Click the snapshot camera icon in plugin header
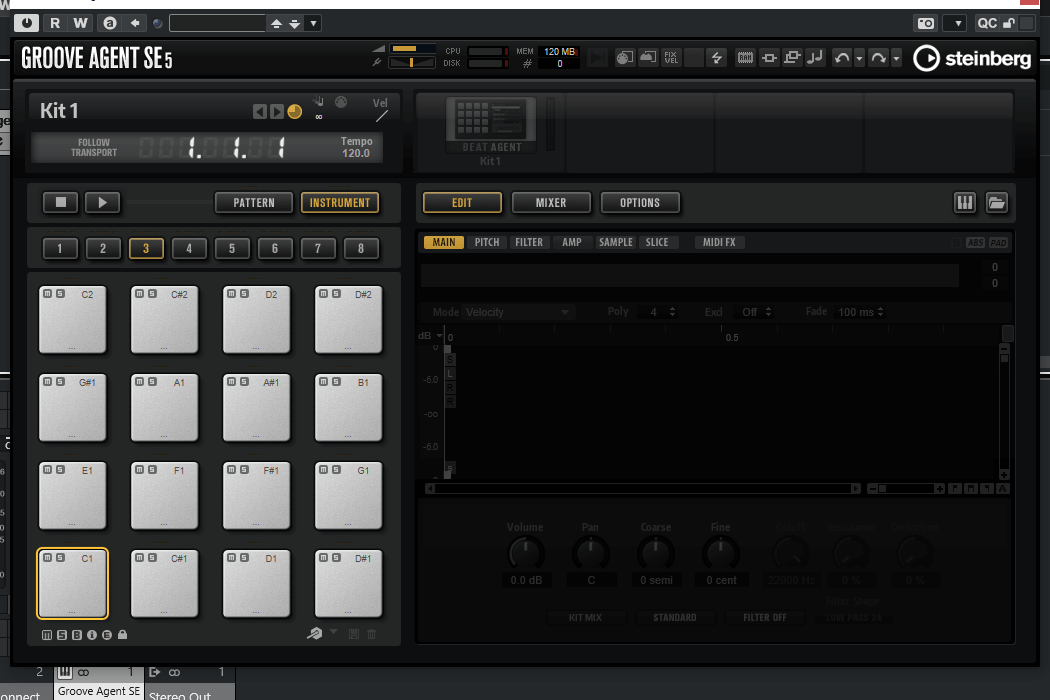 (x=925, y=23)
